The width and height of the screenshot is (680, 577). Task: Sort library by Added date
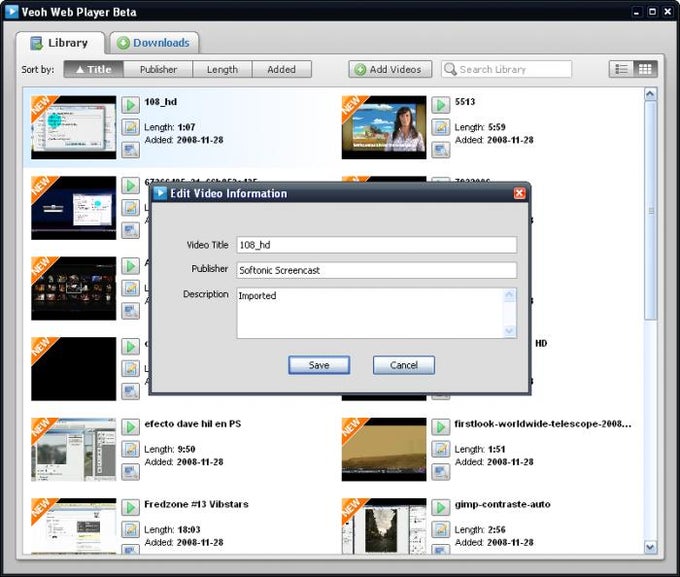pos(281,69)
